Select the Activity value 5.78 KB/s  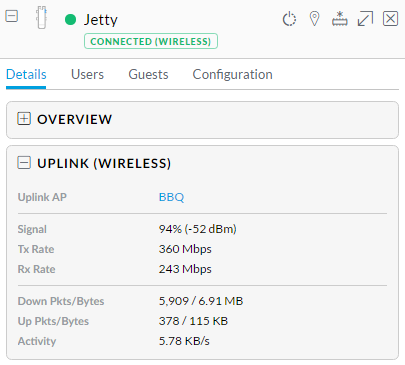pyautogui.click(x=184, y=341)
